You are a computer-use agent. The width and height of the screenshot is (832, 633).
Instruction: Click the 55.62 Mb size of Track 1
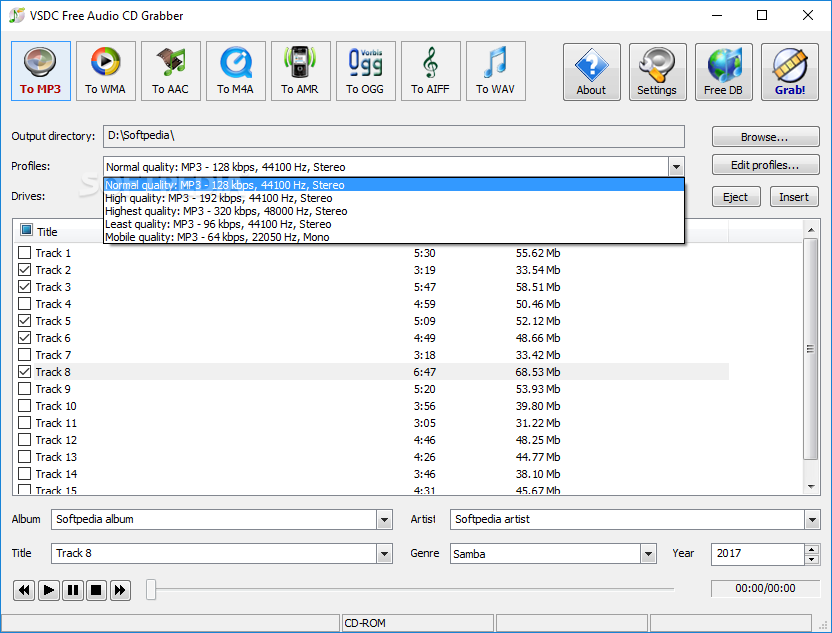tap(538, 253)
